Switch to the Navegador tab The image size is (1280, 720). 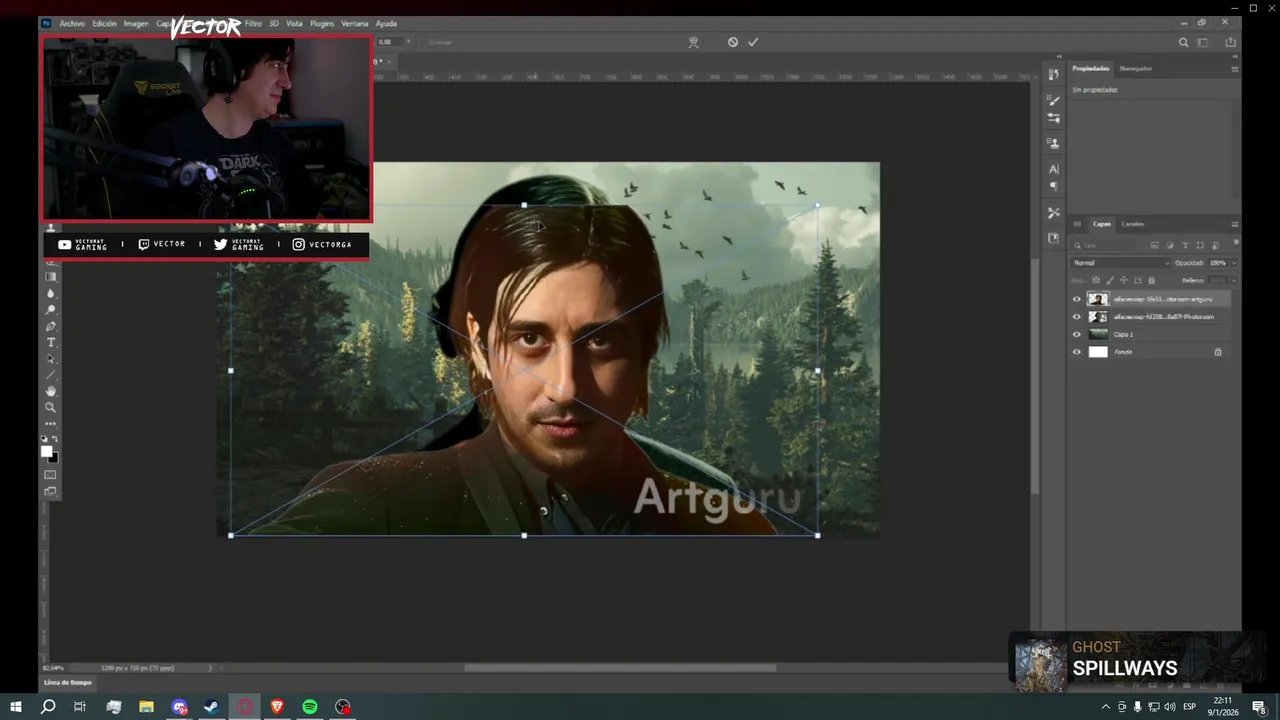[1136, 69]
